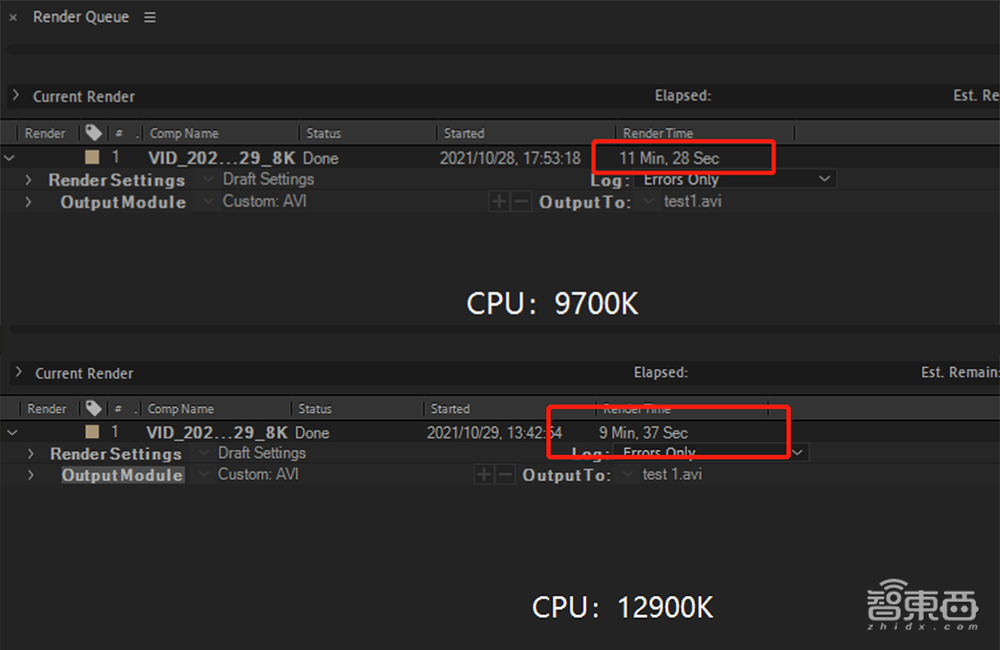Click the top Comp Name column header
The image size is (1000, 650).
[x=184, y=133]
